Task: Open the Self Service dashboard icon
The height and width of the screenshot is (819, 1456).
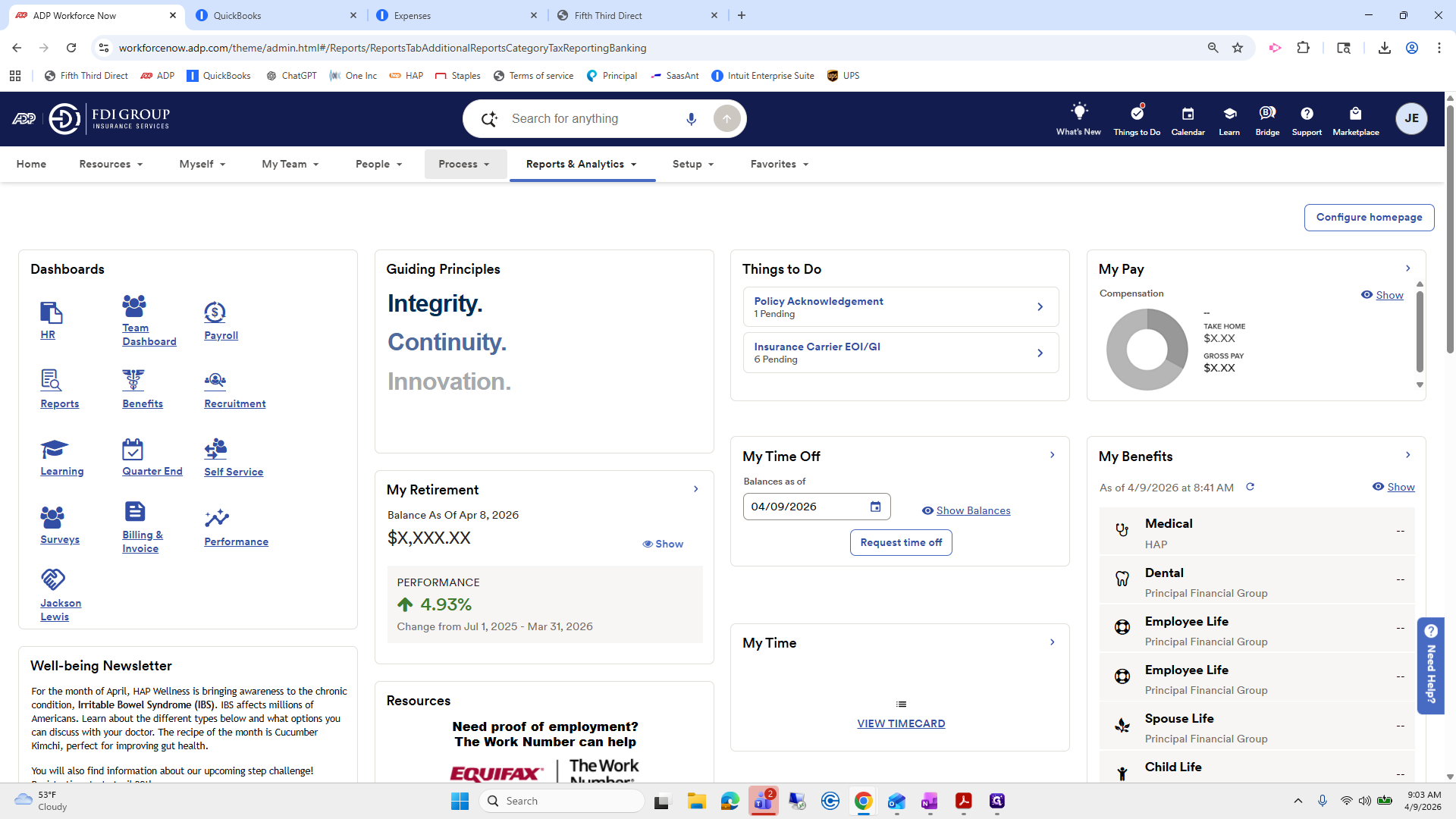Action: click(x=215, y=449)
